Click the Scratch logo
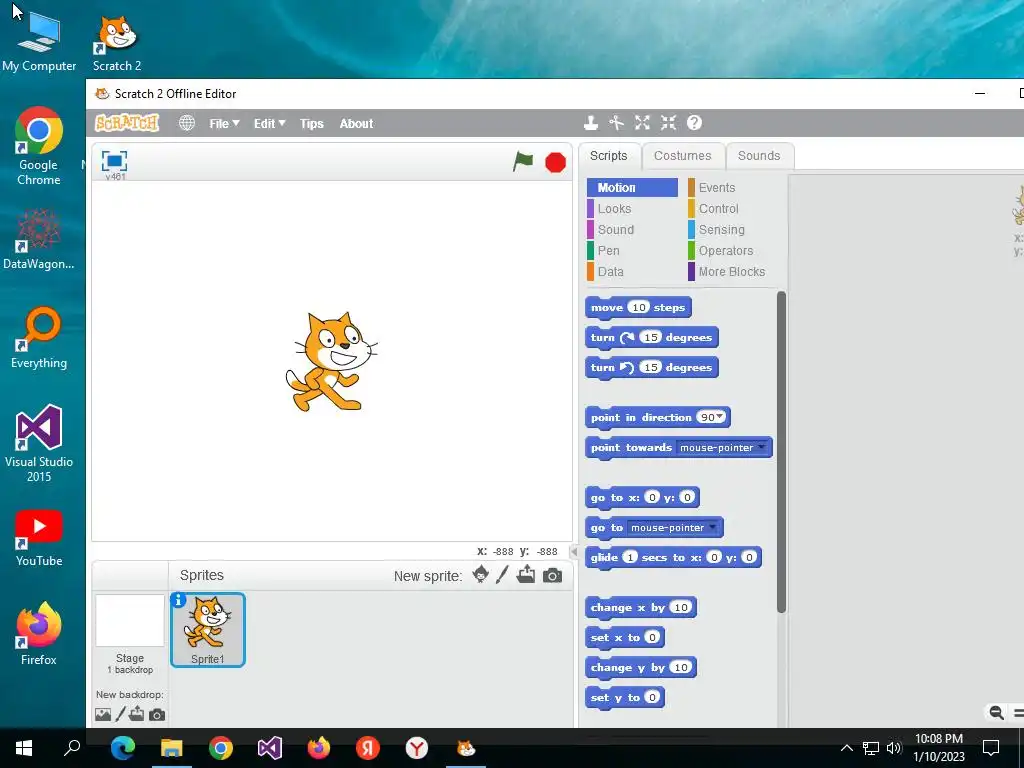 pyautogui.click(x=127, y=123)
